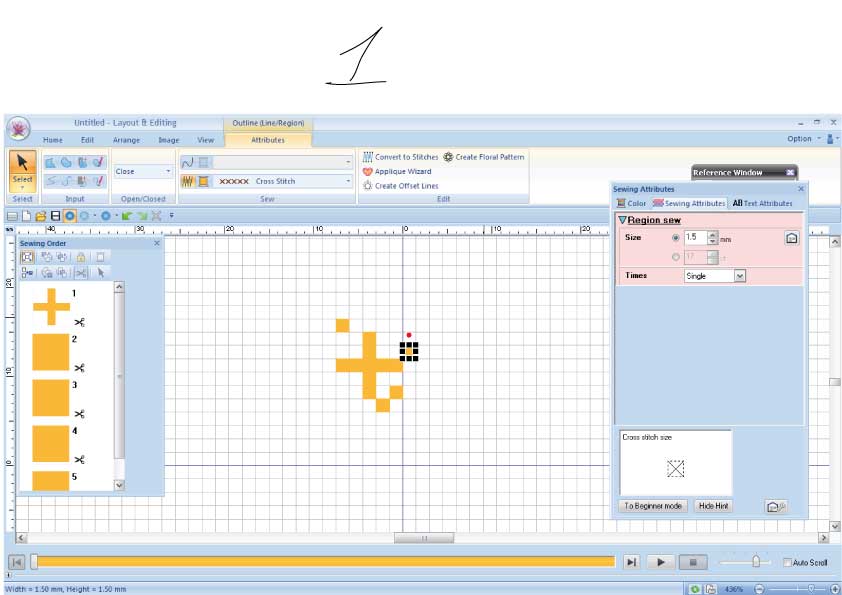Click the green undo arrow icon
The image size is (842, 595).
point(127,216)
